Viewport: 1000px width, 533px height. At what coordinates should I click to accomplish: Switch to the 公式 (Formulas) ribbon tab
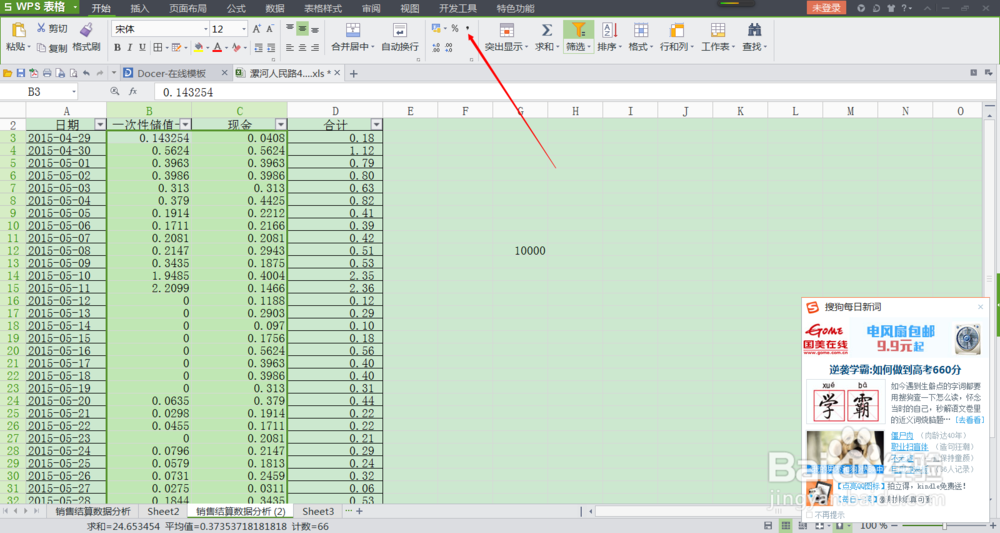(236, 8)
